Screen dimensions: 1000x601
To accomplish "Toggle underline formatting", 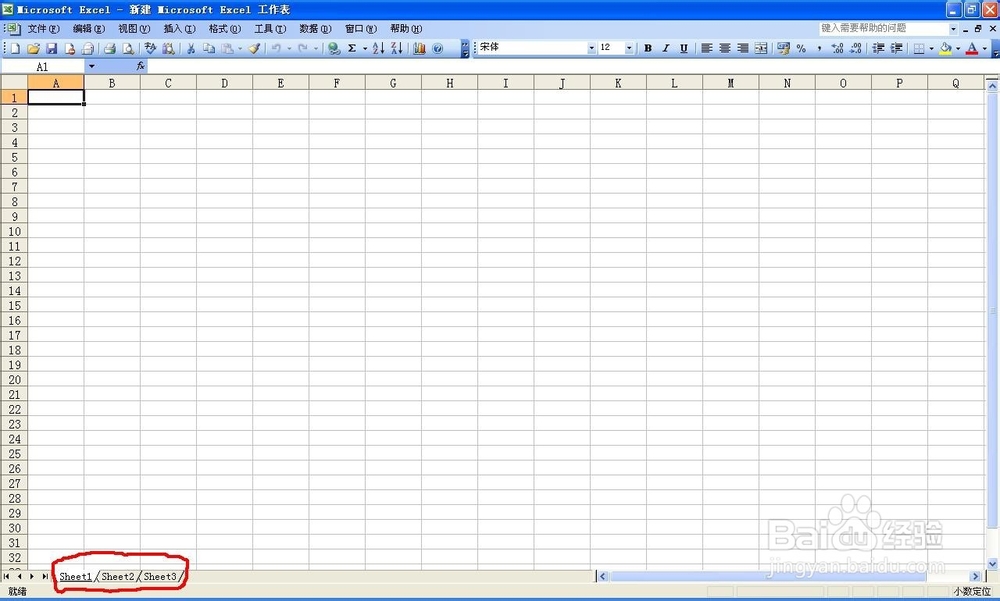I will 684,48.
